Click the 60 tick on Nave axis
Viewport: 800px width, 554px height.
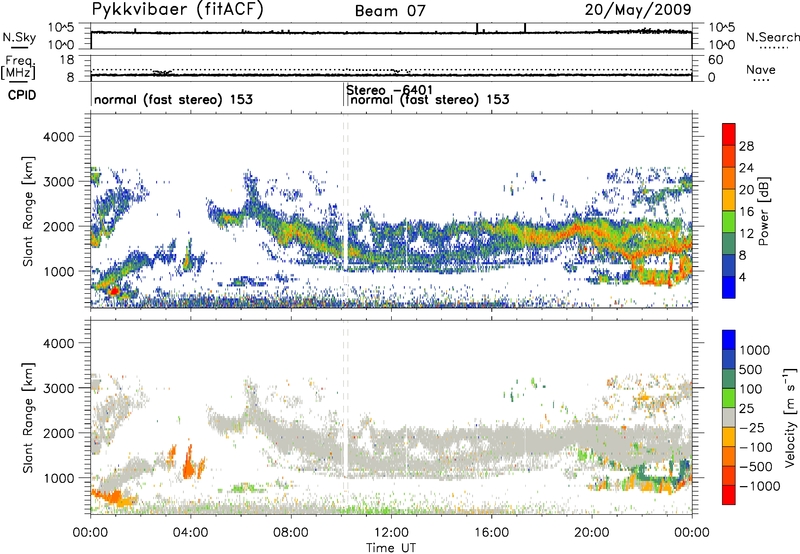[715, 60]
